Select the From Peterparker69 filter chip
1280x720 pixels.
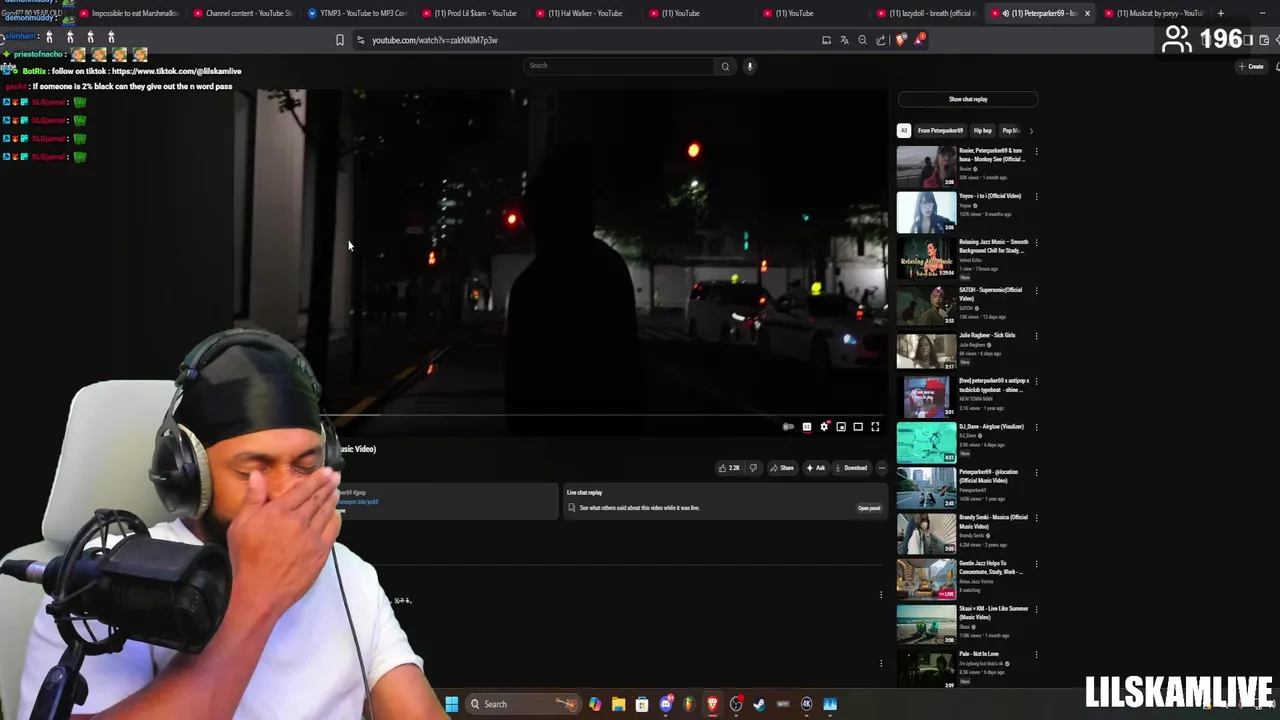coord(940,130)
